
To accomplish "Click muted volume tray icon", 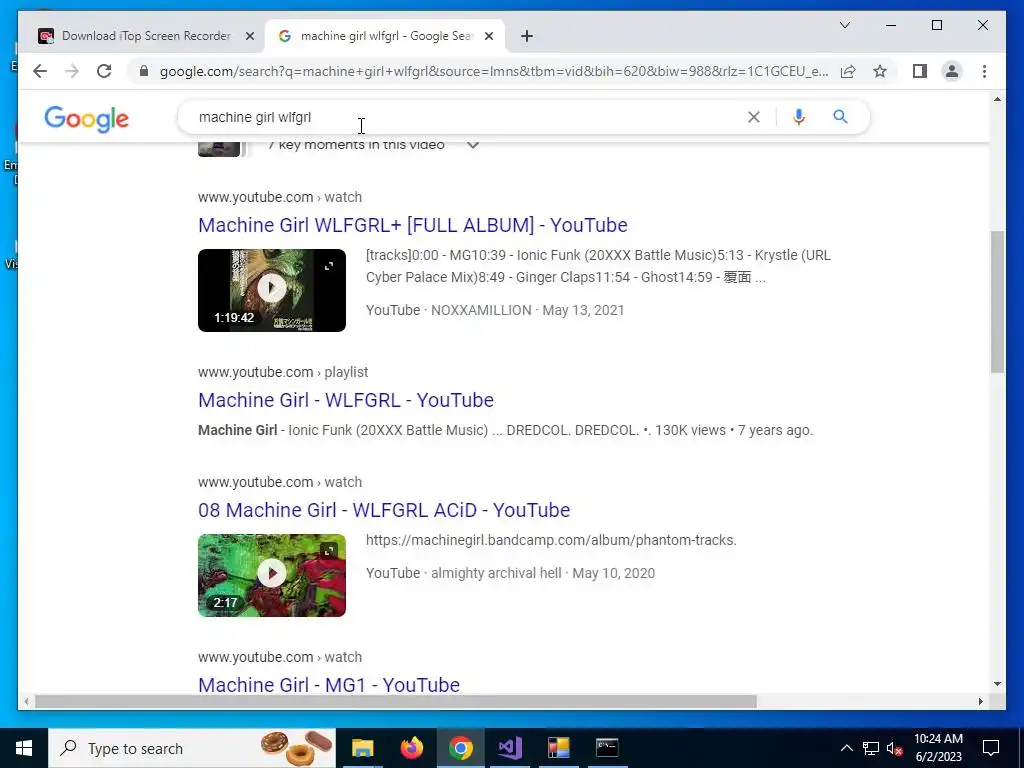I will point(894,748).
